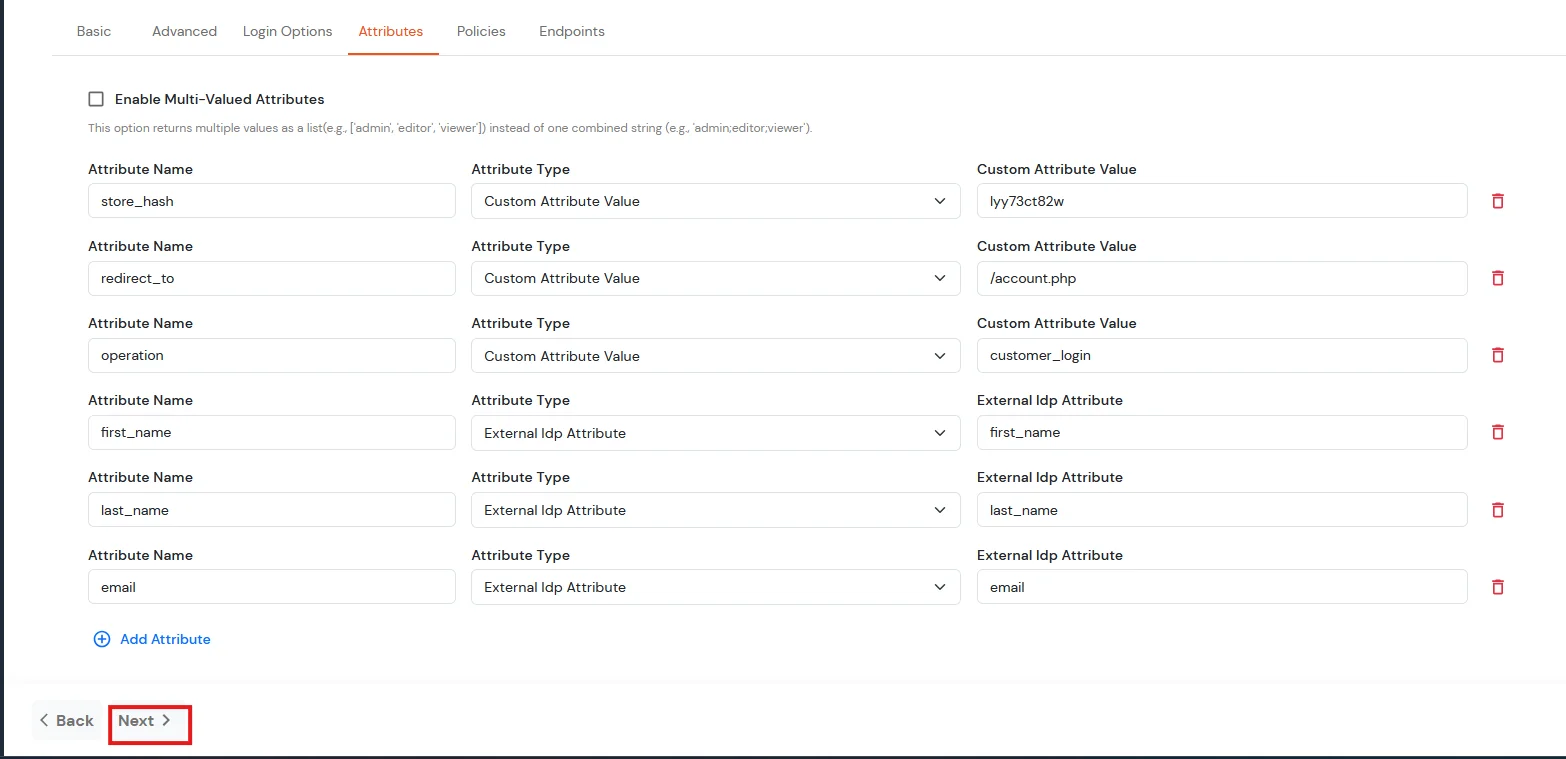Image resolution: width=1566 pixels, height=759 pixels.
Task: Click the back chevron on the Back button
Action: 44,720
